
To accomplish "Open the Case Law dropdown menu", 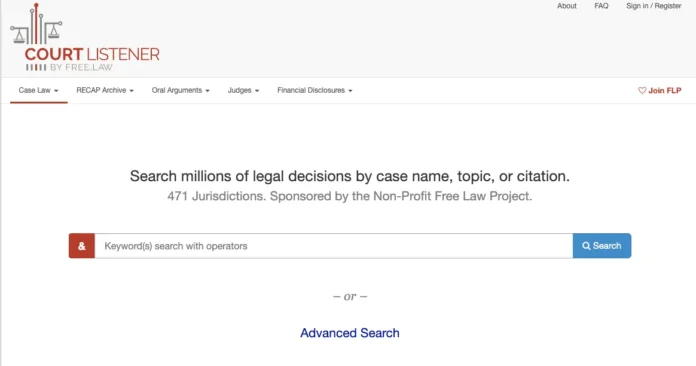I will pyautogui.click(x=39, y=91).
